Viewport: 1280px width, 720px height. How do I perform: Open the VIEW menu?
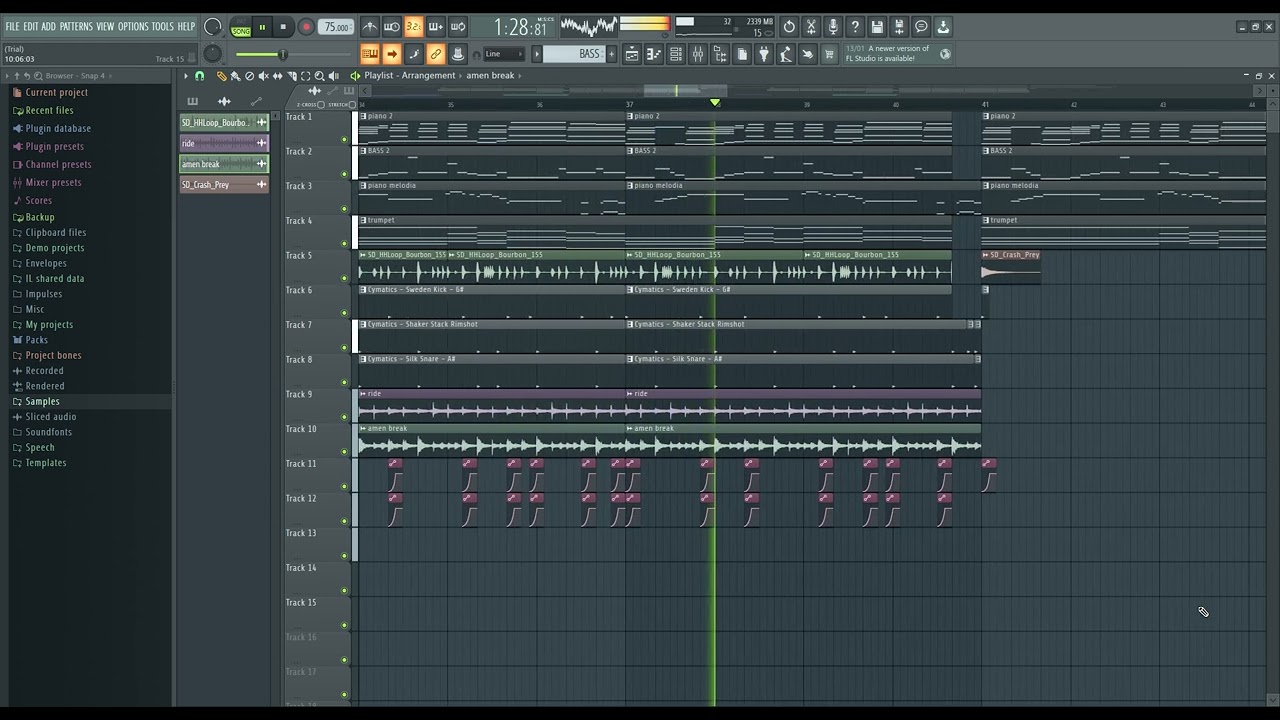(x=105, y=27)
